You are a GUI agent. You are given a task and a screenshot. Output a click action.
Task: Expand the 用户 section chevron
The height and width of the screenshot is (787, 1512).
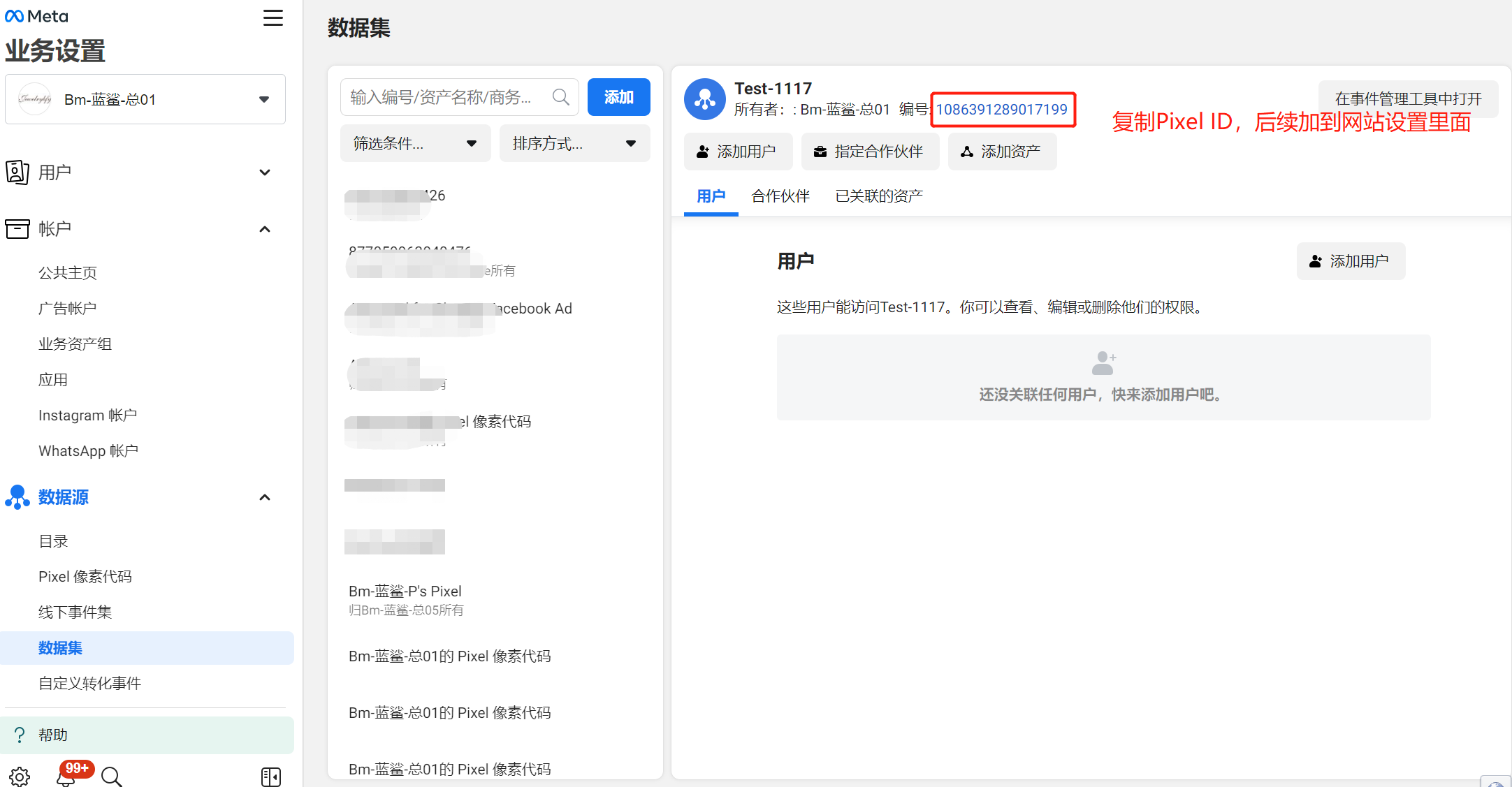(265, 172)
